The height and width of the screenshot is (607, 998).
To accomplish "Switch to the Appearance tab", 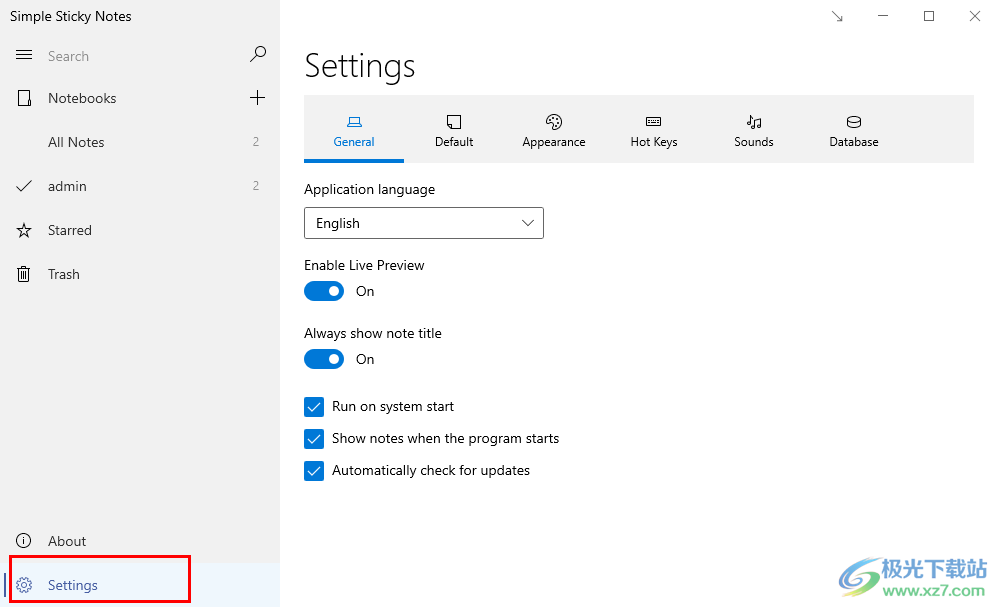I will 554,130.
